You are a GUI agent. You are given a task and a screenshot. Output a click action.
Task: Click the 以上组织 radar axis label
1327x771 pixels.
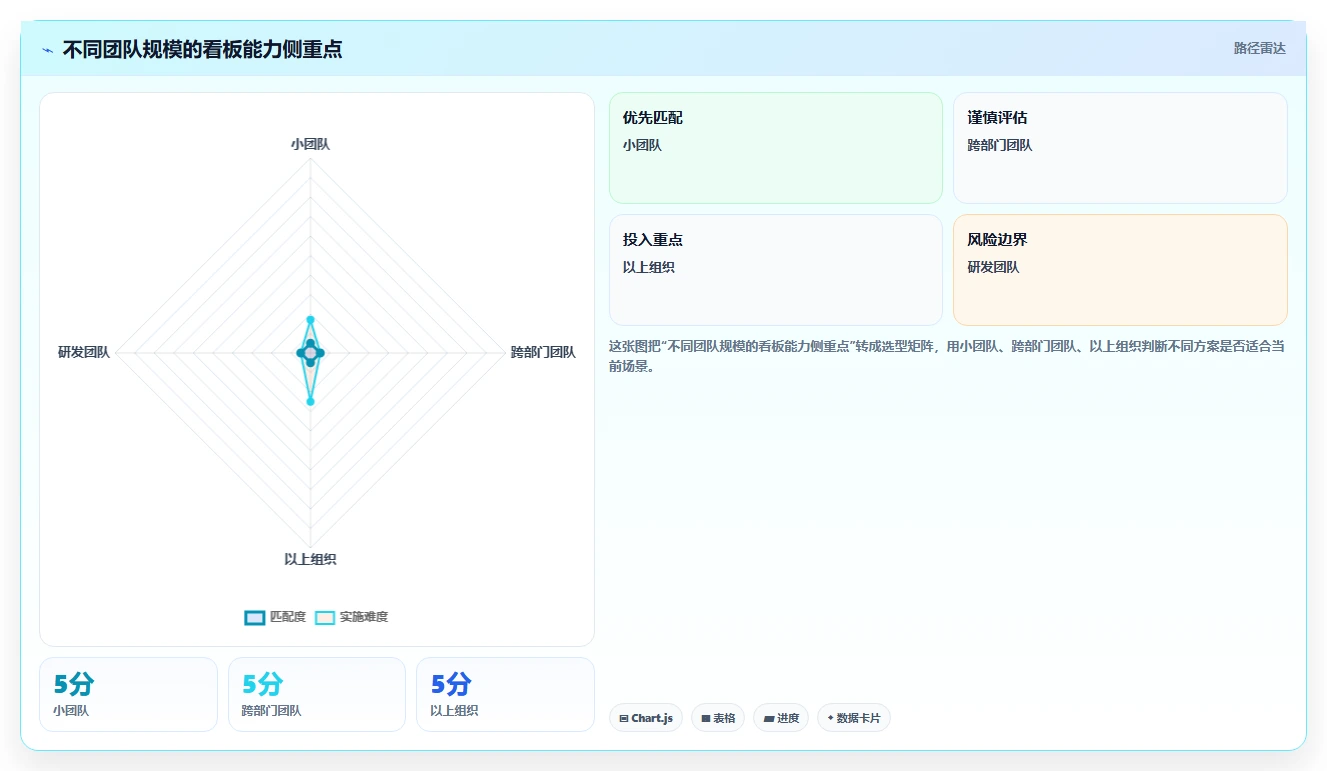click(310, 559)
